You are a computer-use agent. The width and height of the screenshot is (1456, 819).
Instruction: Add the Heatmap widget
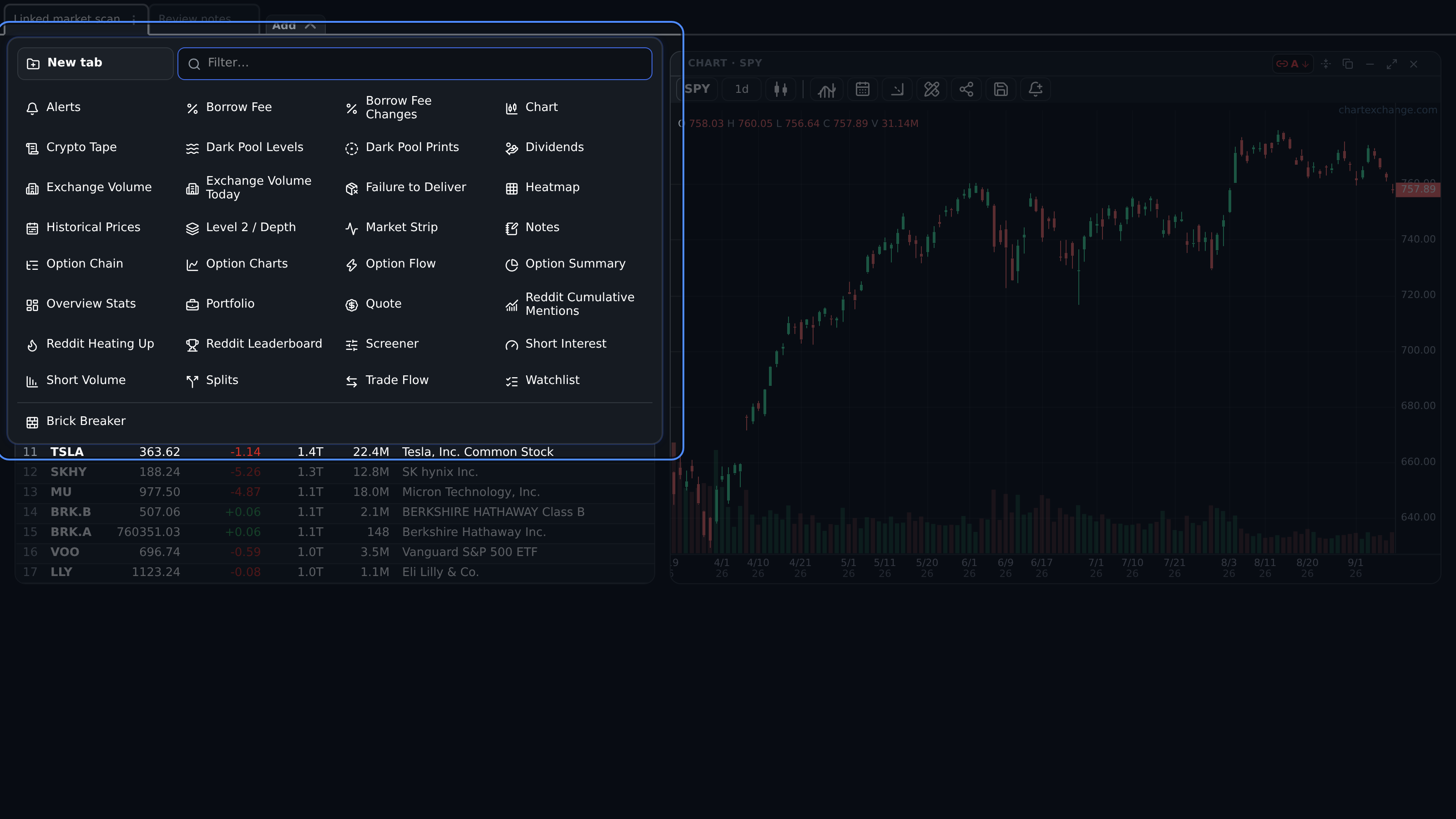(543, 187)
